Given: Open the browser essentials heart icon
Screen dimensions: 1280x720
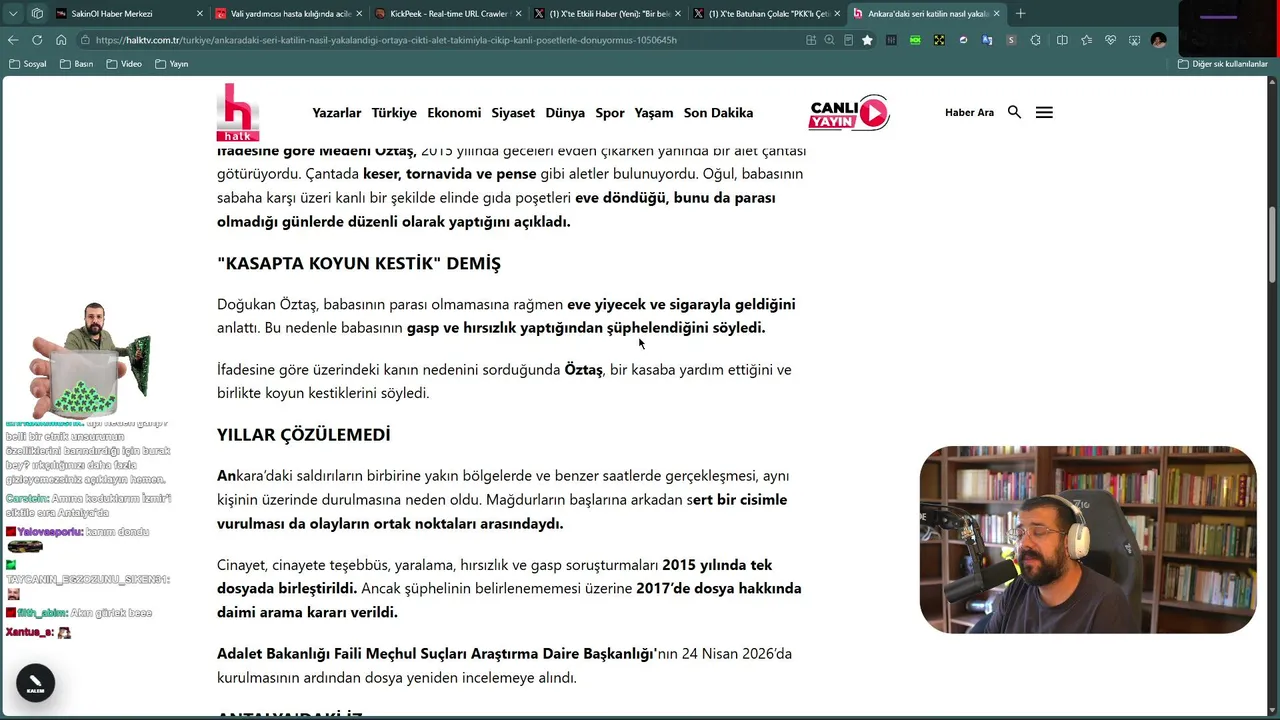Looking at the screenshot, I should tap(1110, 40).
